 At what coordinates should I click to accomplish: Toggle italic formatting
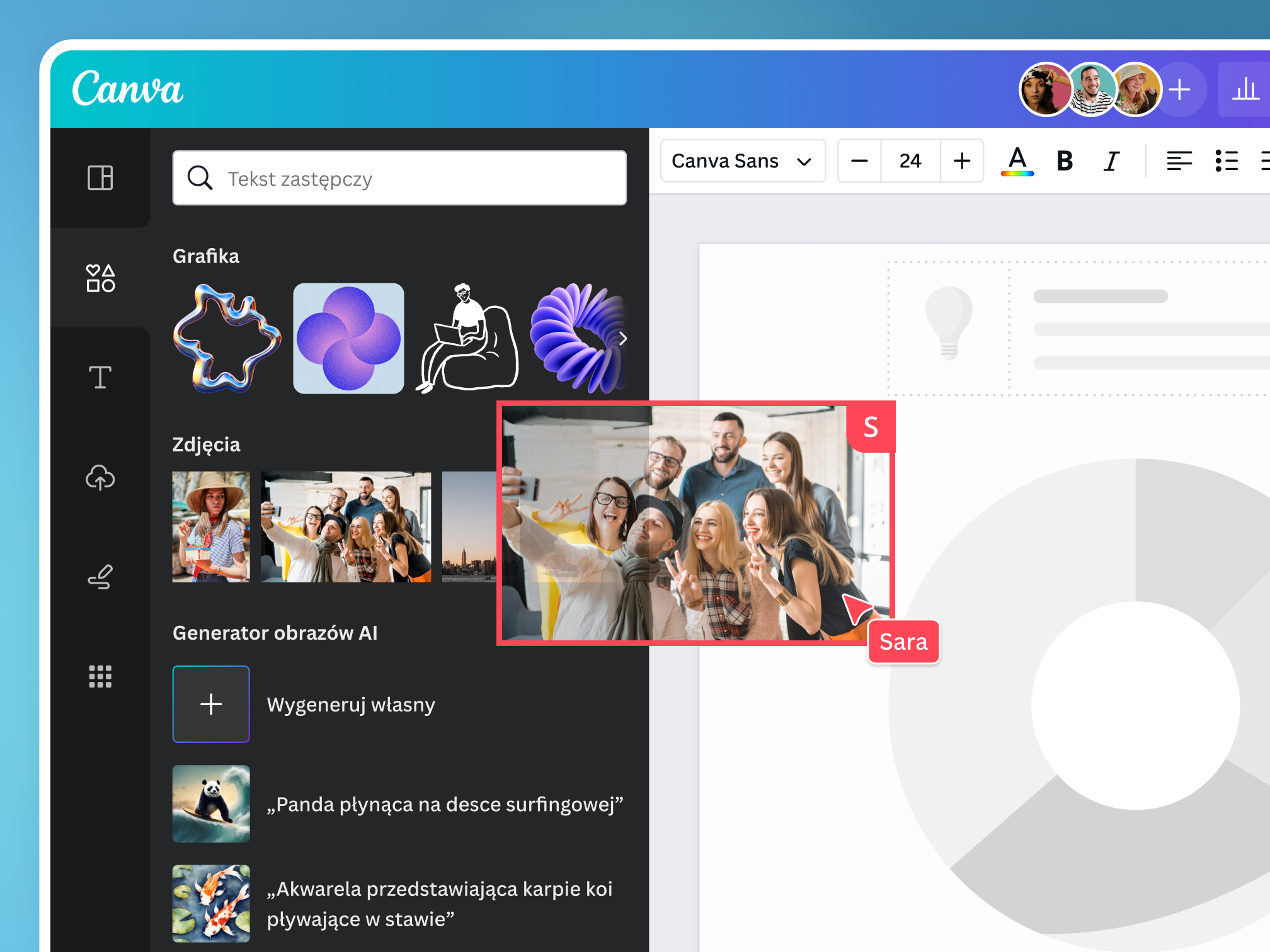[1111, 161]
